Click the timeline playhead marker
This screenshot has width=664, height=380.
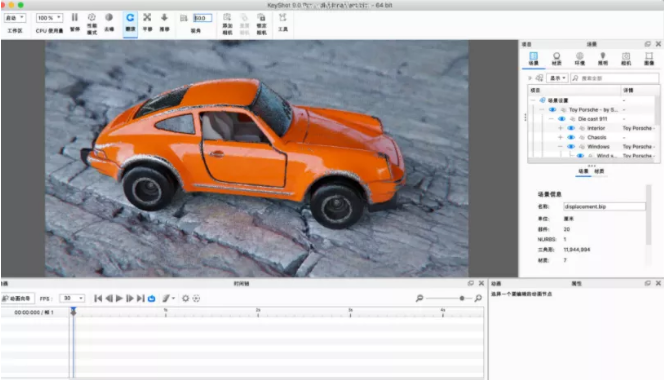click(73, 311)
